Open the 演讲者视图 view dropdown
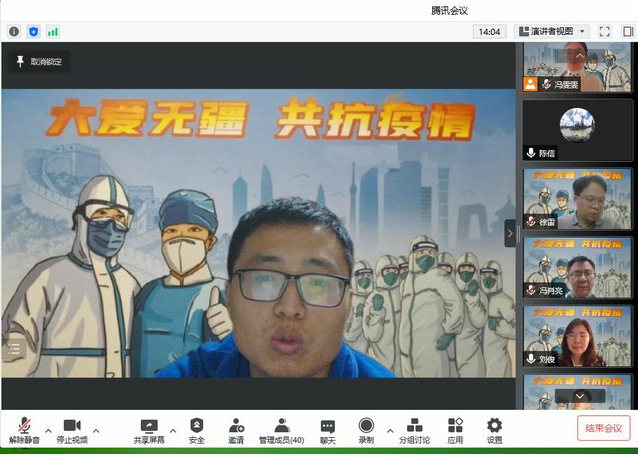 tap(552, 32)
